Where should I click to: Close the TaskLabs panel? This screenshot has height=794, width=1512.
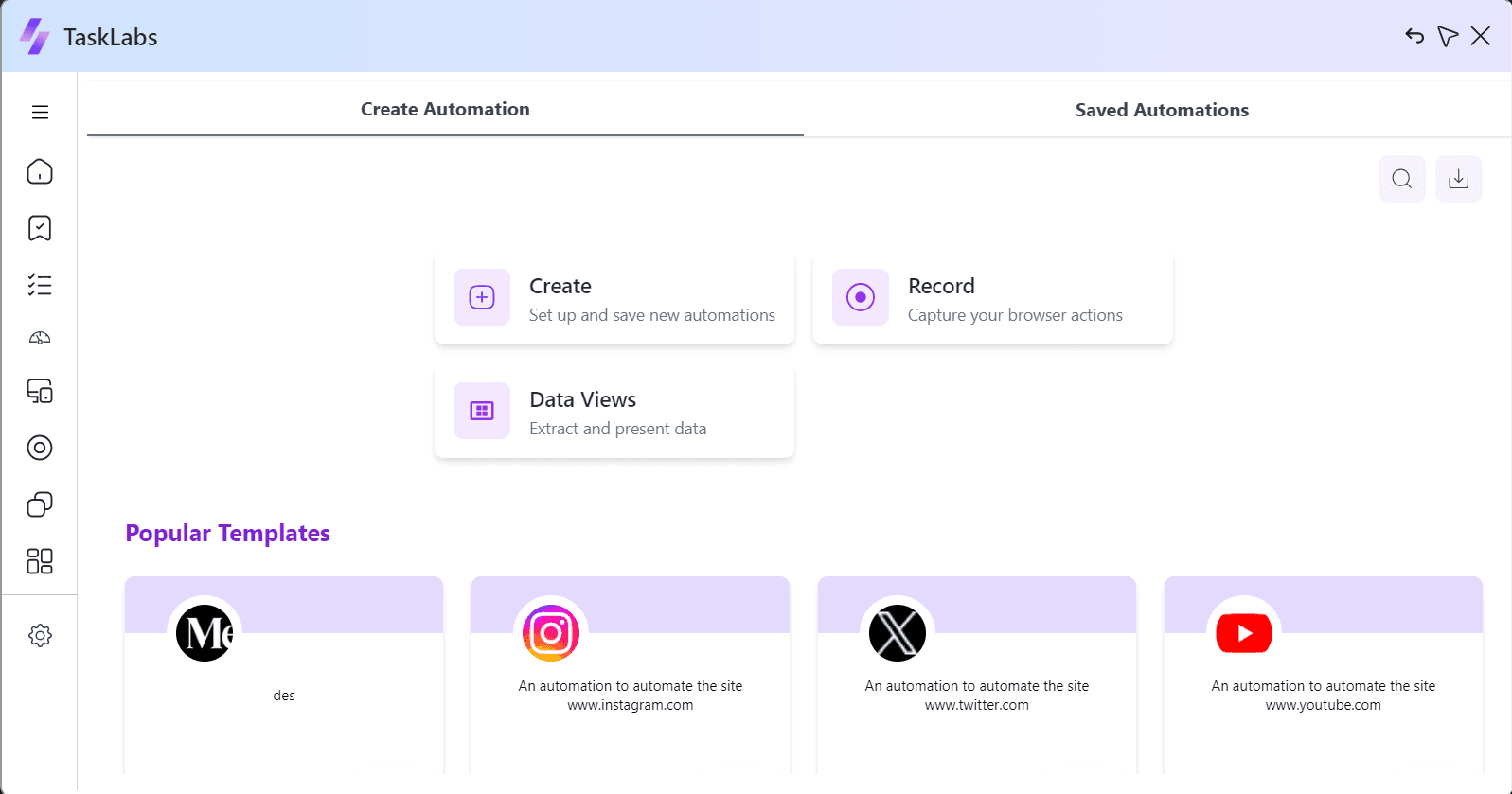click(1481, 36)
